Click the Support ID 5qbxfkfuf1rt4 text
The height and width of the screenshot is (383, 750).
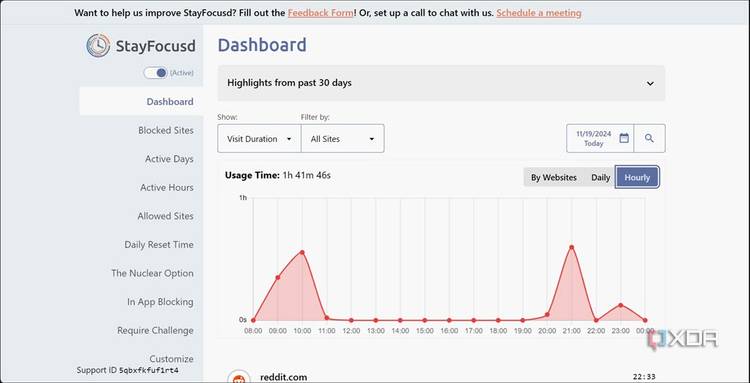tap(128, 370)
